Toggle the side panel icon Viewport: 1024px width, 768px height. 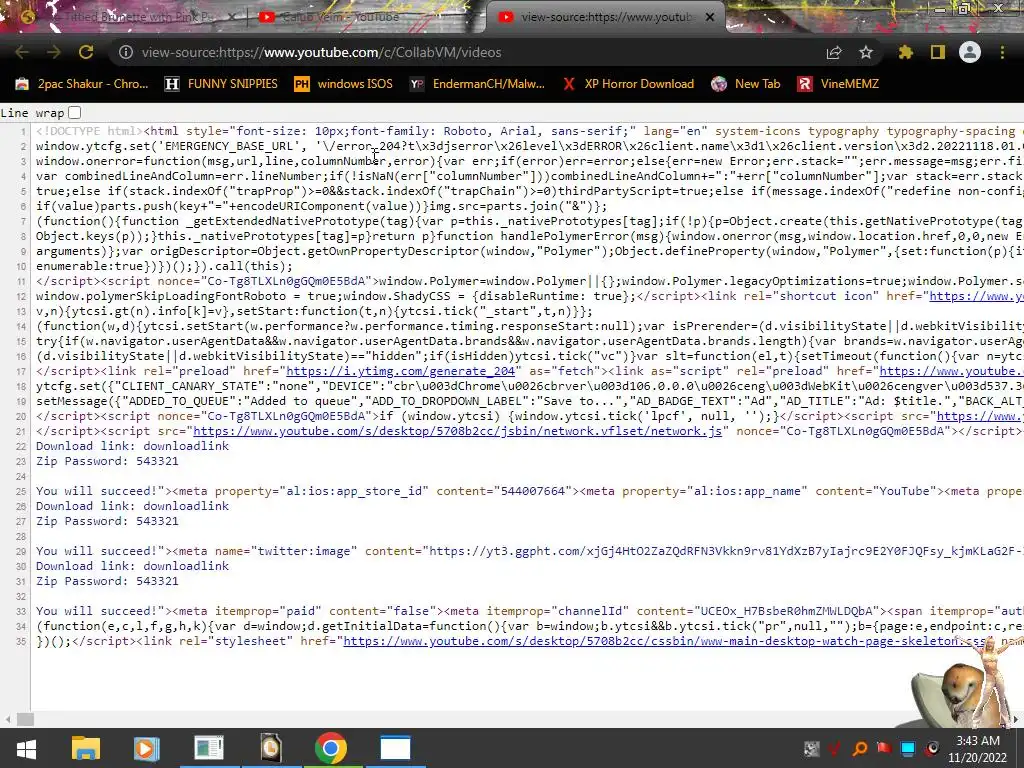(938, 52)
